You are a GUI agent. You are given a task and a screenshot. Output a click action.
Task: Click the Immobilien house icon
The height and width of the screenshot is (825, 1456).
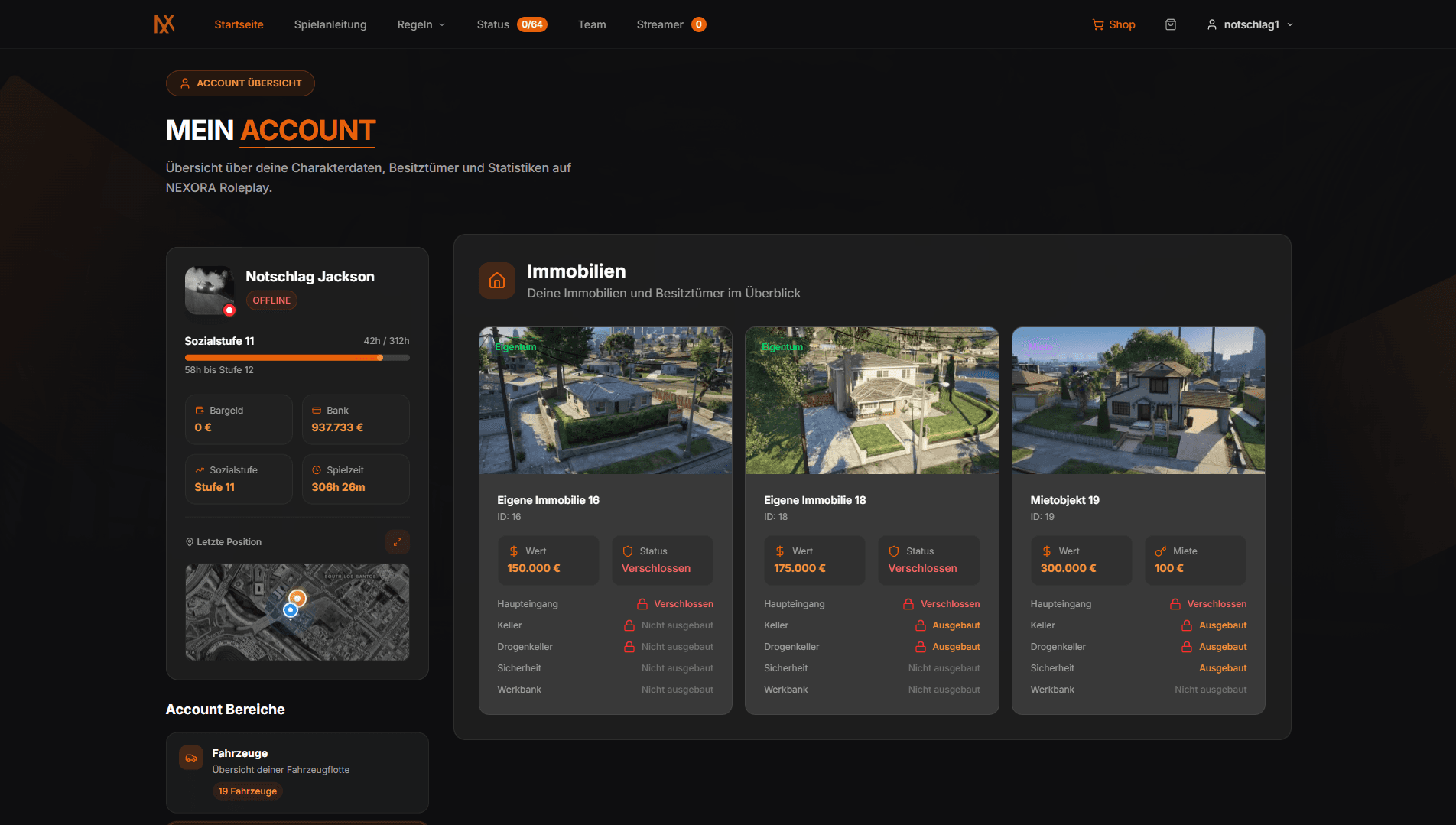497,281
